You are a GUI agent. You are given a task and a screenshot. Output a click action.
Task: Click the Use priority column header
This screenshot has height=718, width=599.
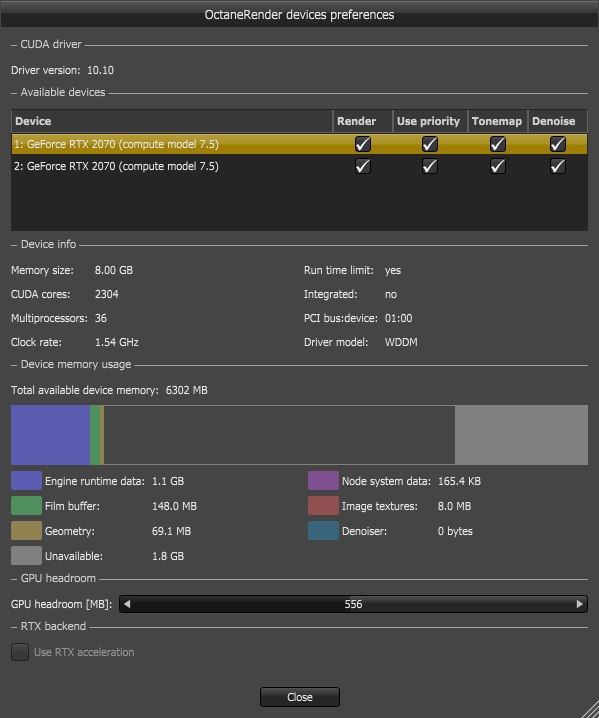(x=430, y=121)
